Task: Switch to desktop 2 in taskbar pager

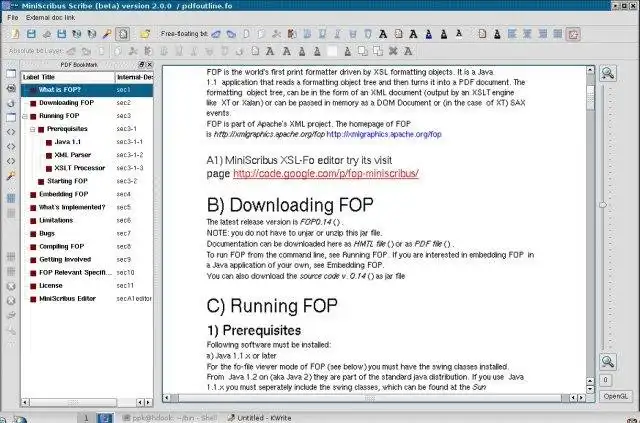Action: [x=105, y=418]
